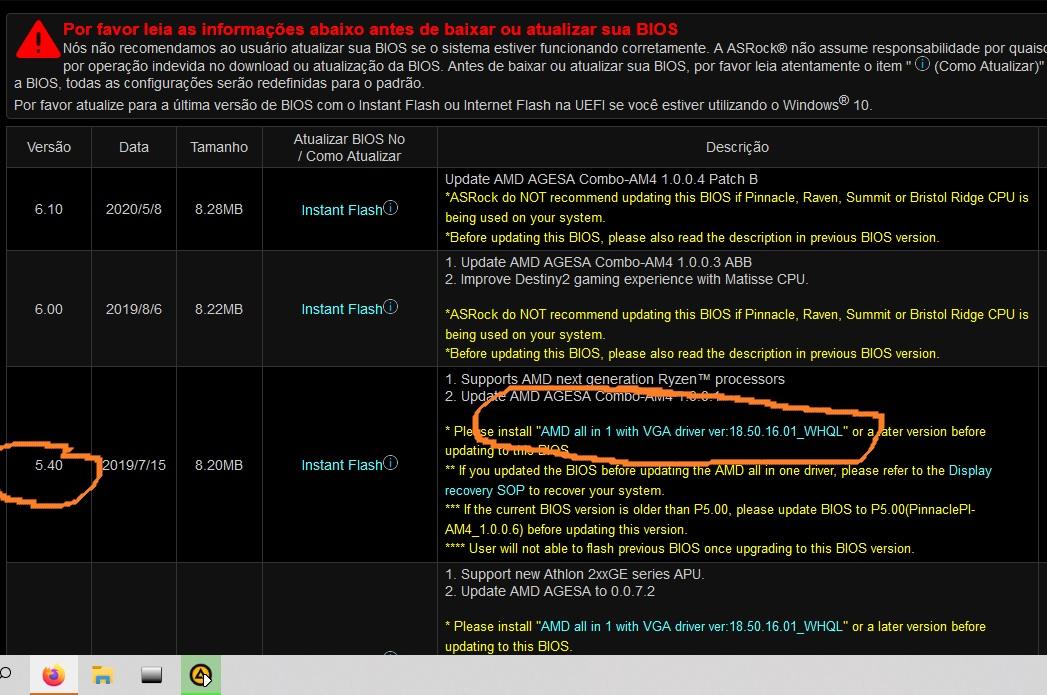The width and height of the screenshot is (1047, 695).
Task: Click the Descrição column header
Action: coord(737,147)
